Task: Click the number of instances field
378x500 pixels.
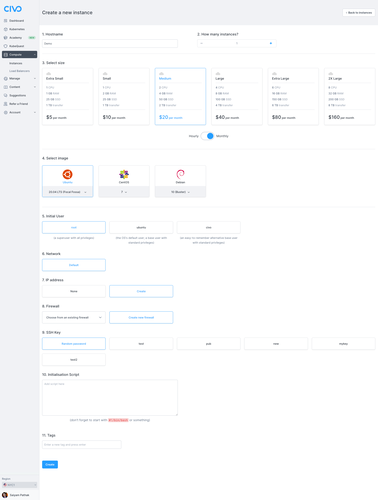Action: pos(237,43)
